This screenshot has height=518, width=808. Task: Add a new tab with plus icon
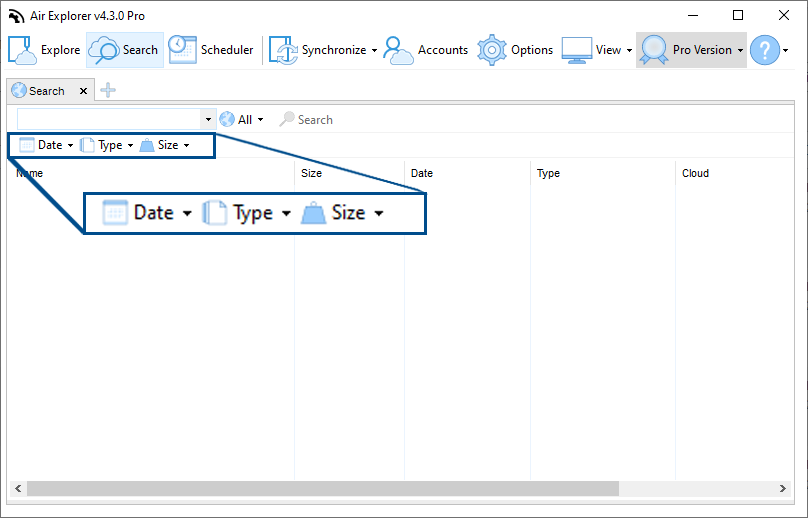pos(108,90)
